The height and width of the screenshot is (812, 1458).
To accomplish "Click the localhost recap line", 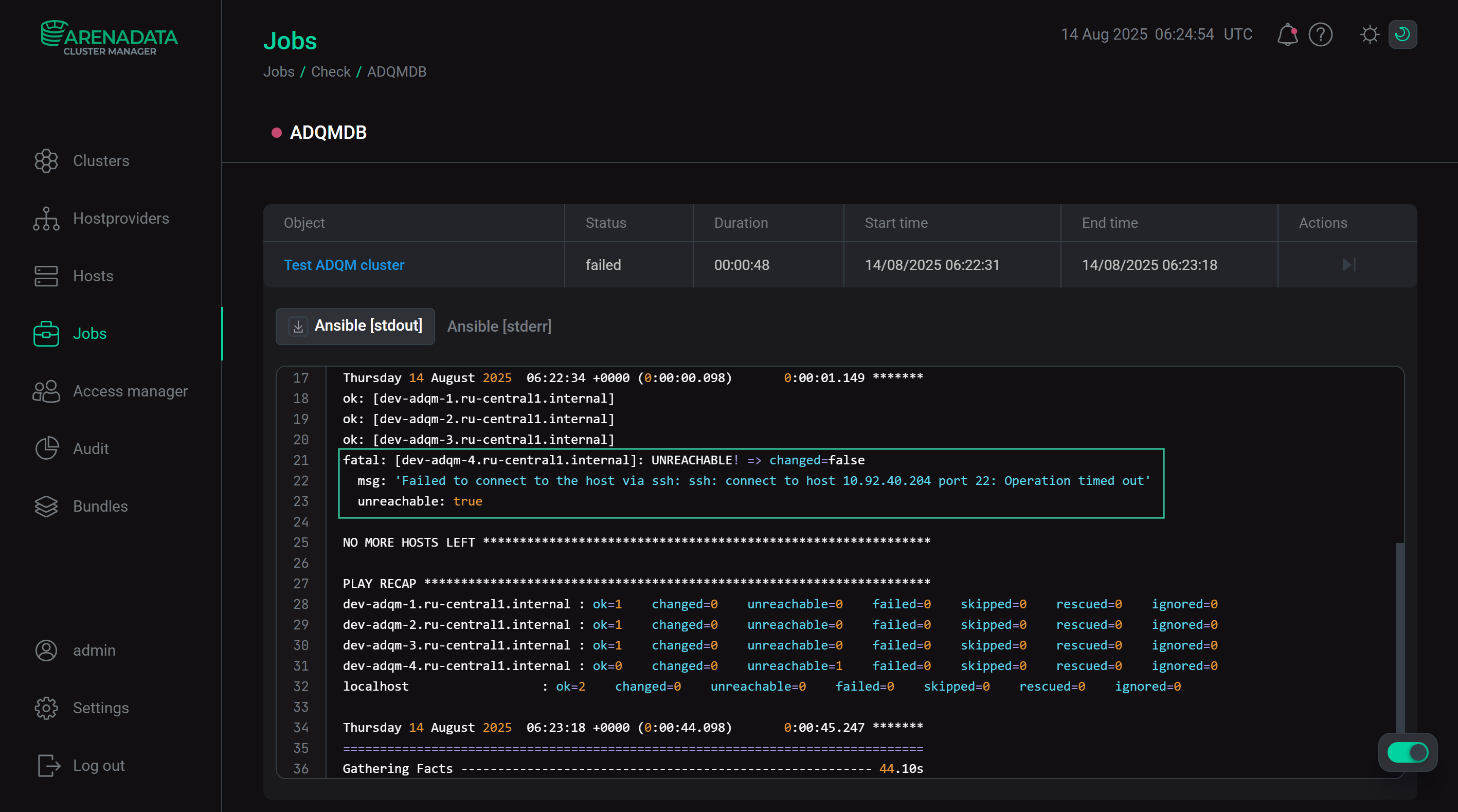I will point(762,687).
